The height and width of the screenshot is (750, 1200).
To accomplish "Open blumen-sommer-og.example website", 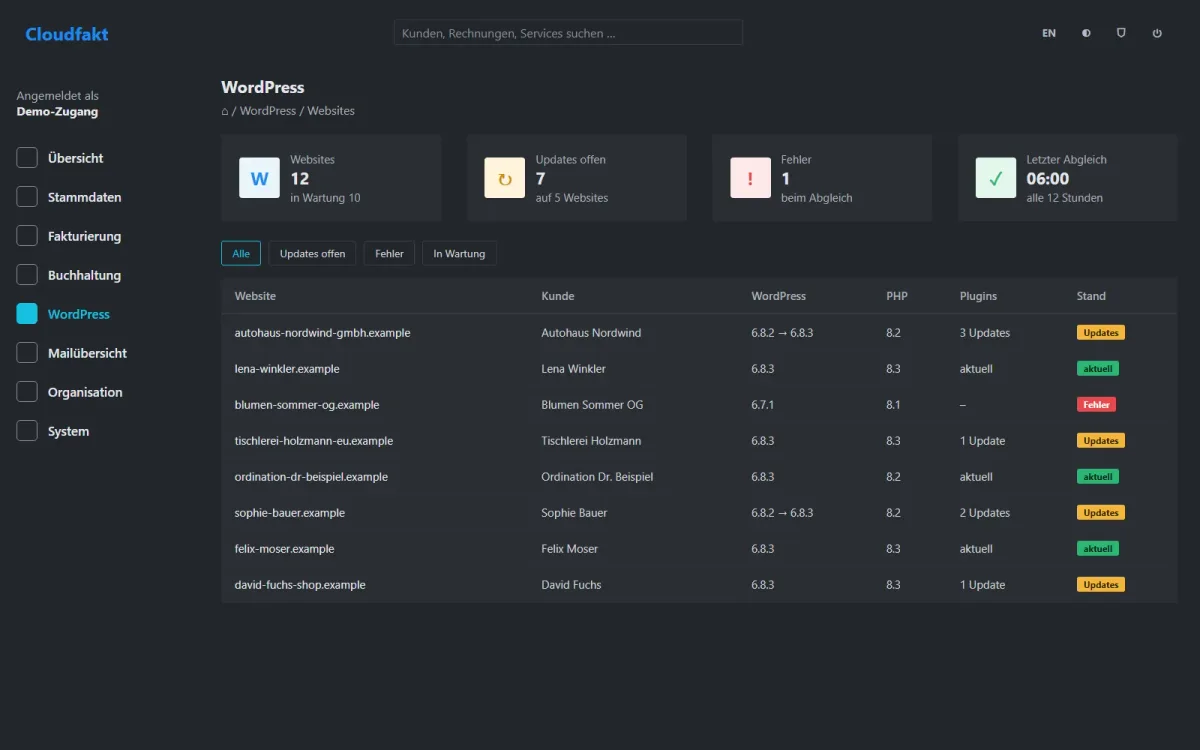I will click(x=307, y=404).
